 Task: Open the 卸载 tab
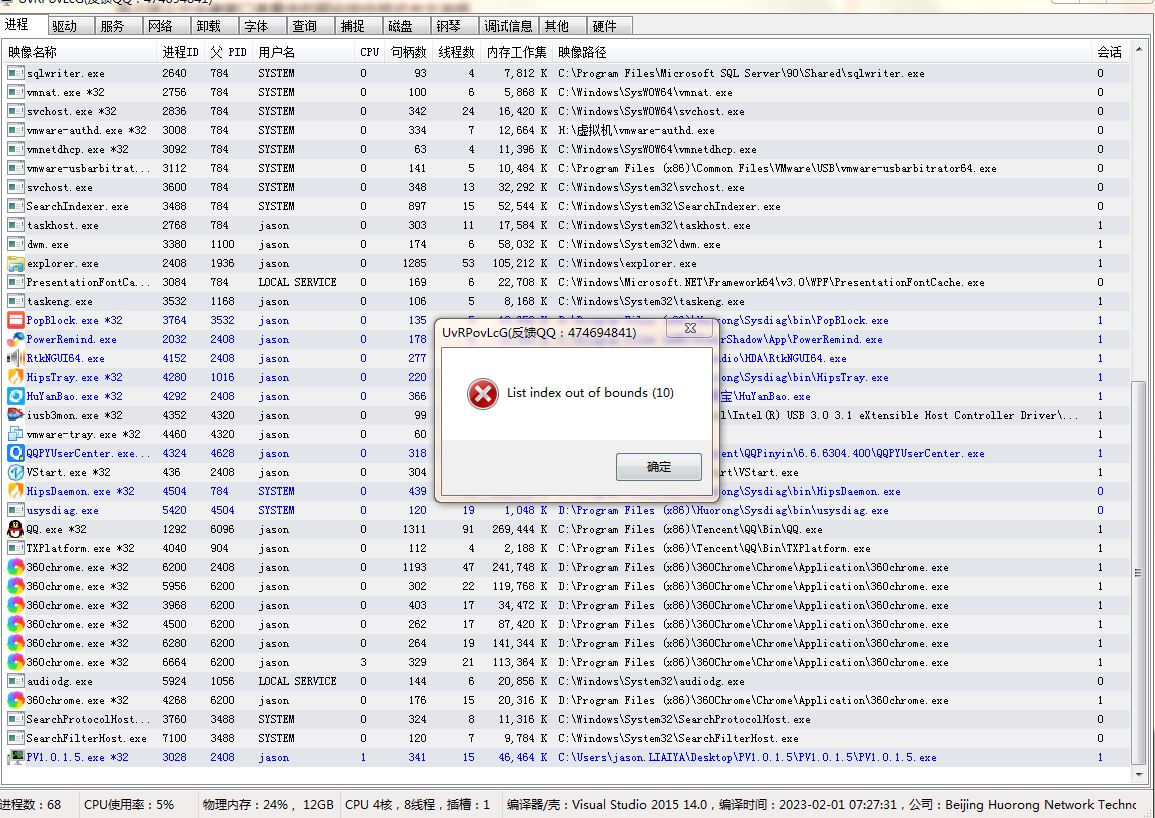214,26
